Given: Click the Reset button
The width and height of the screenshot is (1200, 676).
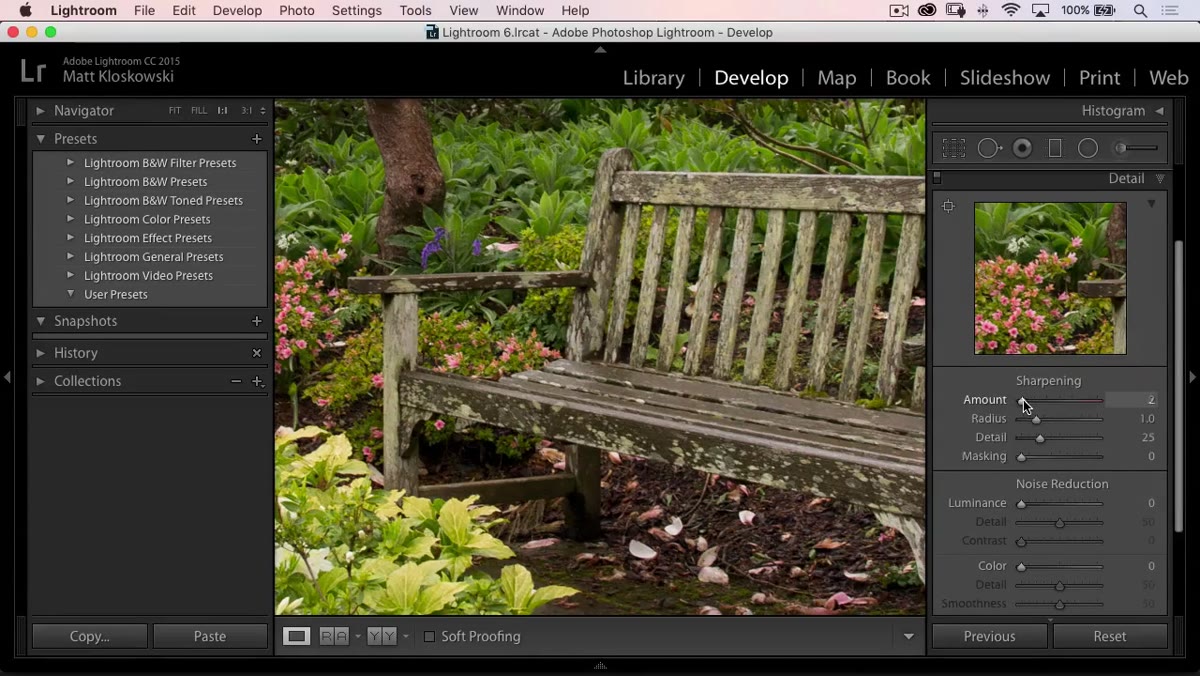Looking at the screenshot, I should [1110, 636].
